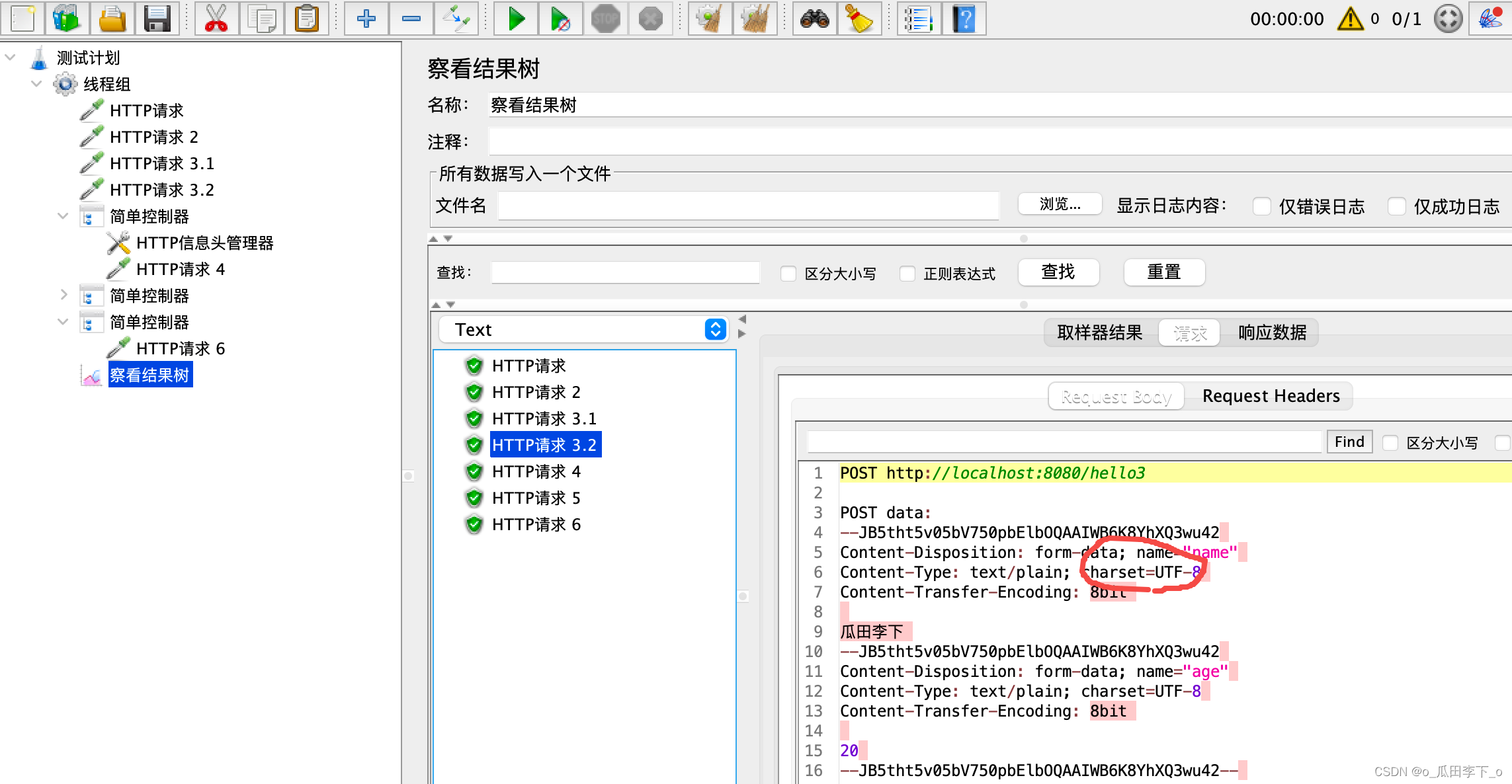
Task: Enable the 仅错误日志 checkbox
Action: (x=1262, y=206)
